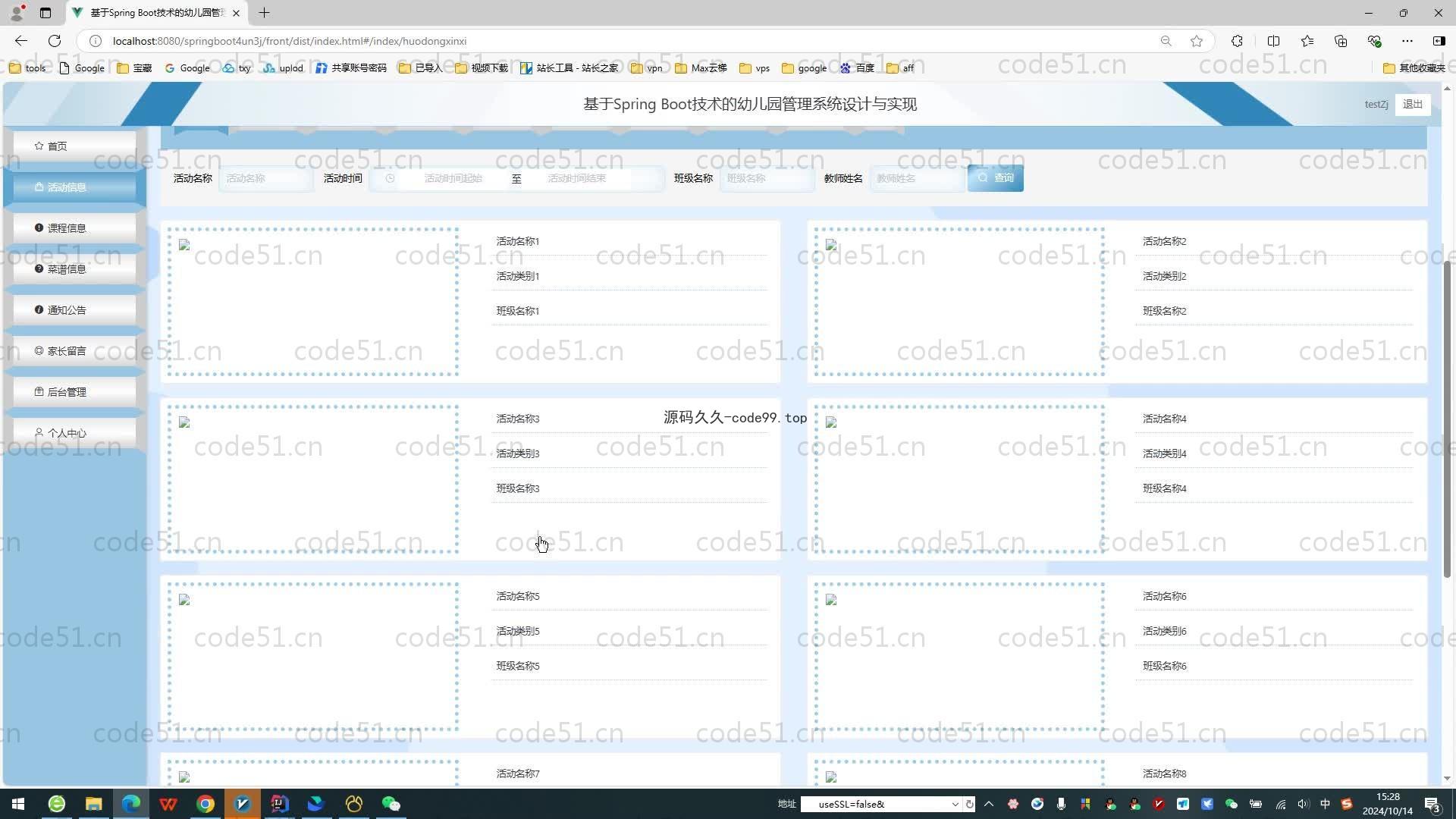Viewport: 1456px width, 819px height.
Task: Show hidden system tray icons
Action: coord(988,804)
